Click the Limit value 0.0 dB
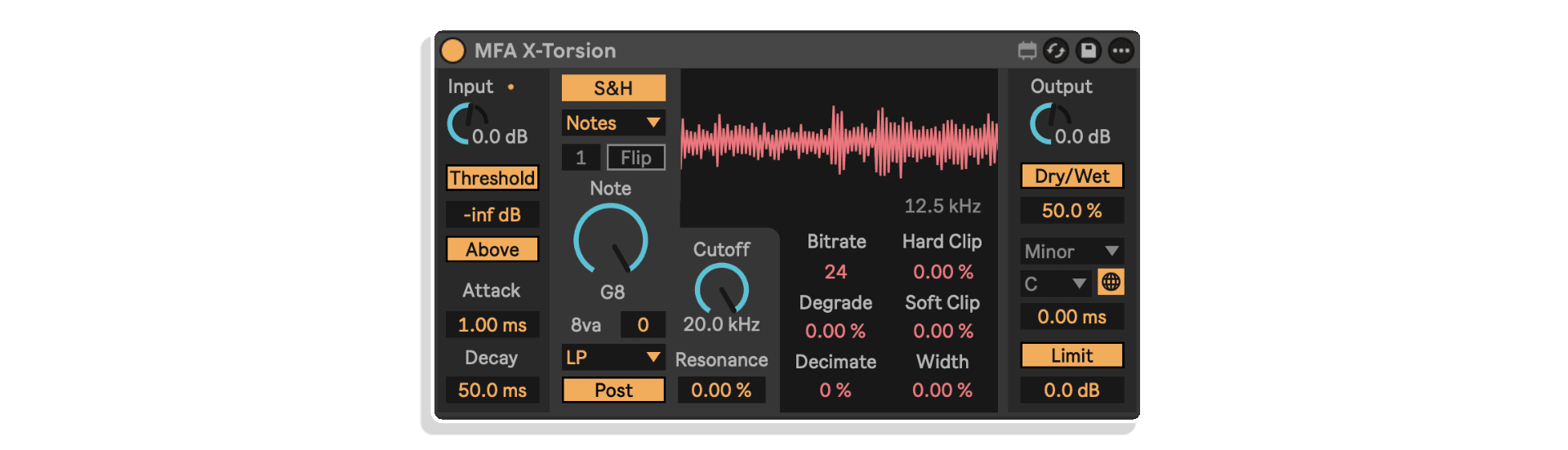 click(x=1072, y=390)
